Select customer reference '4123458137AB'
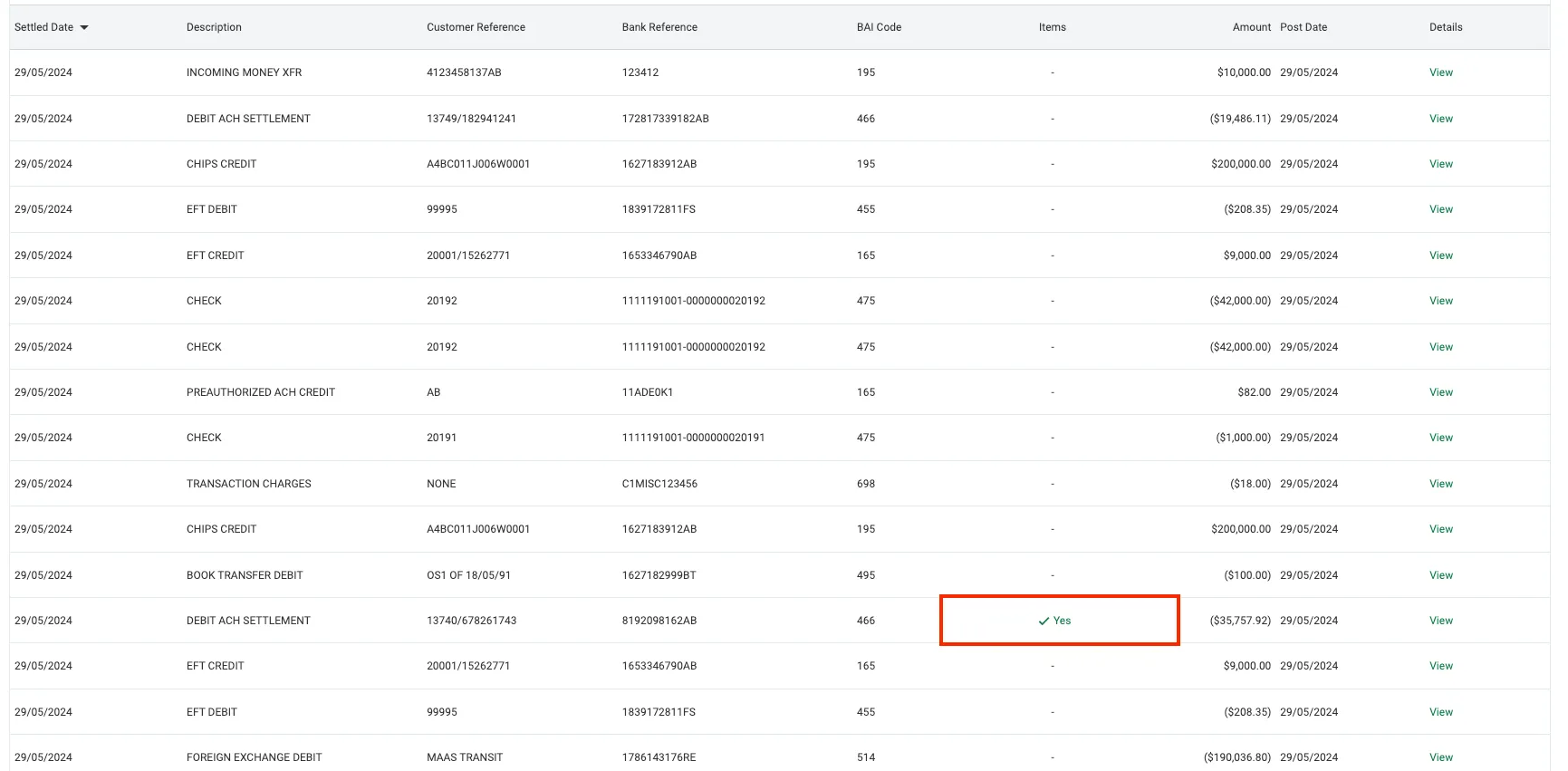The height and width of the screenshot is (771, 1568). click(464, 72)
